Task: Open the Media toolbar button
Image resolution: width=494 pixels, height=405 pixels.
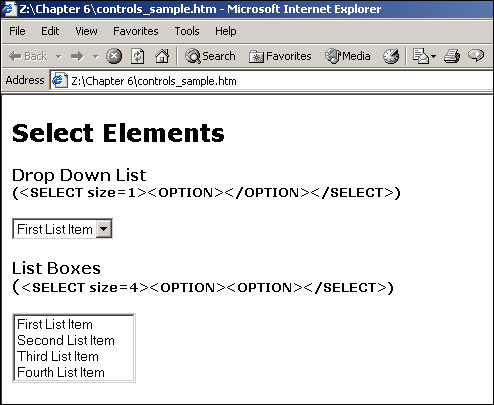Action: [348, 56]
